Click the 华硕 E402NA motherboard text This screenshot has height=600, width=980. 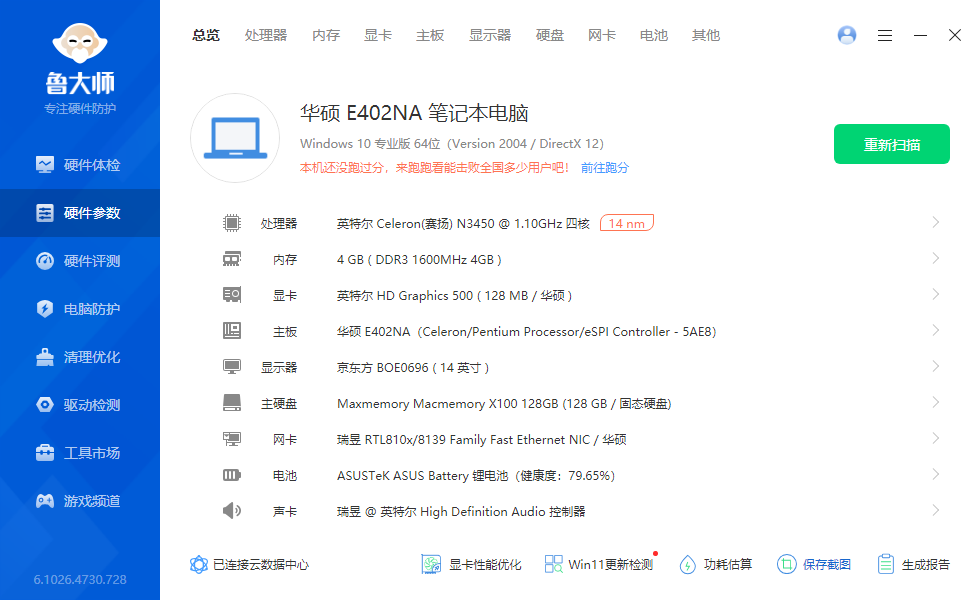tap(526, 332)
